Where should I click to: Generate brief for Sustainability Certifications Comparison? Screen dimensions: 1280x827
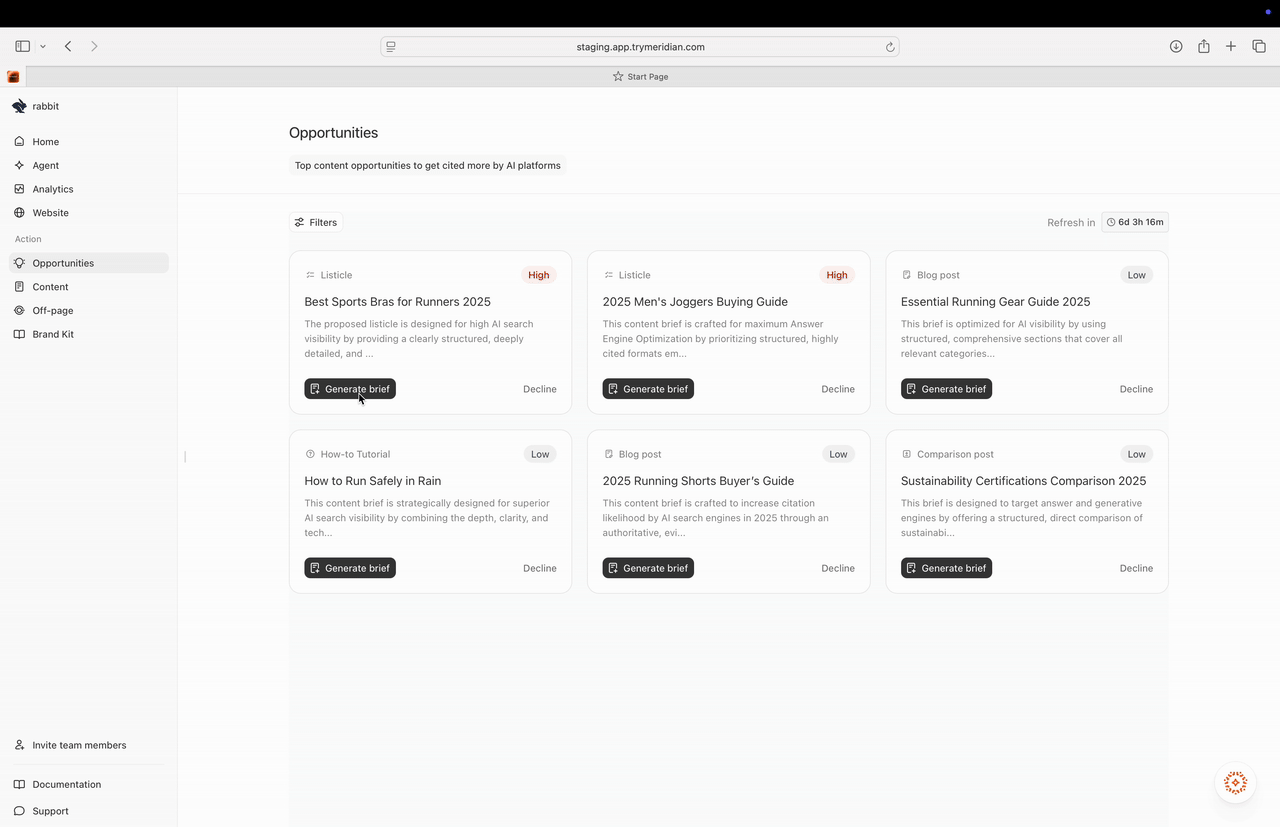pyautogui.click(x=946, y=568)
